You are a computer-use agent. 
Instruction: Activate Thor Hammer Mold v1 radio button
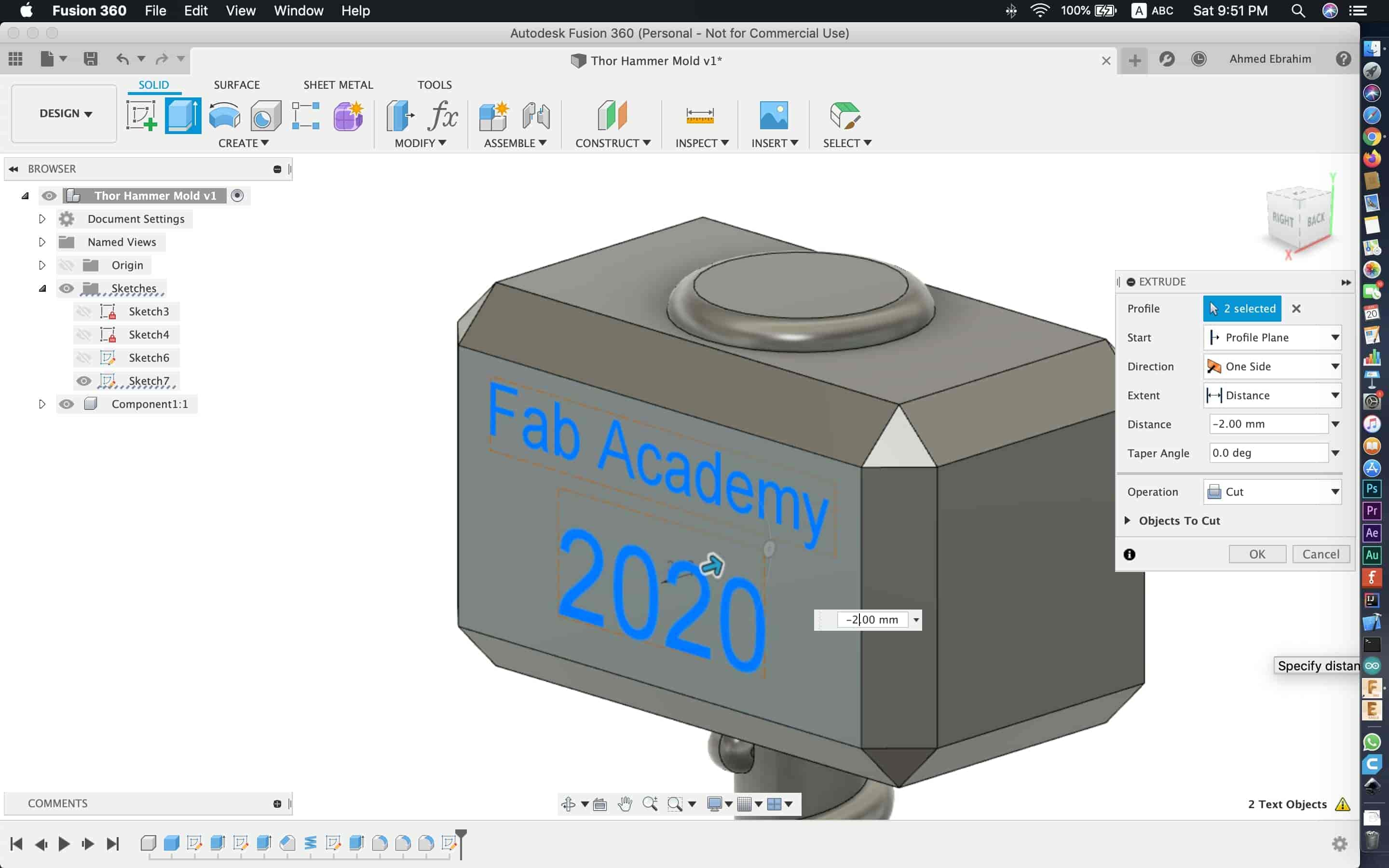[237, 196]
